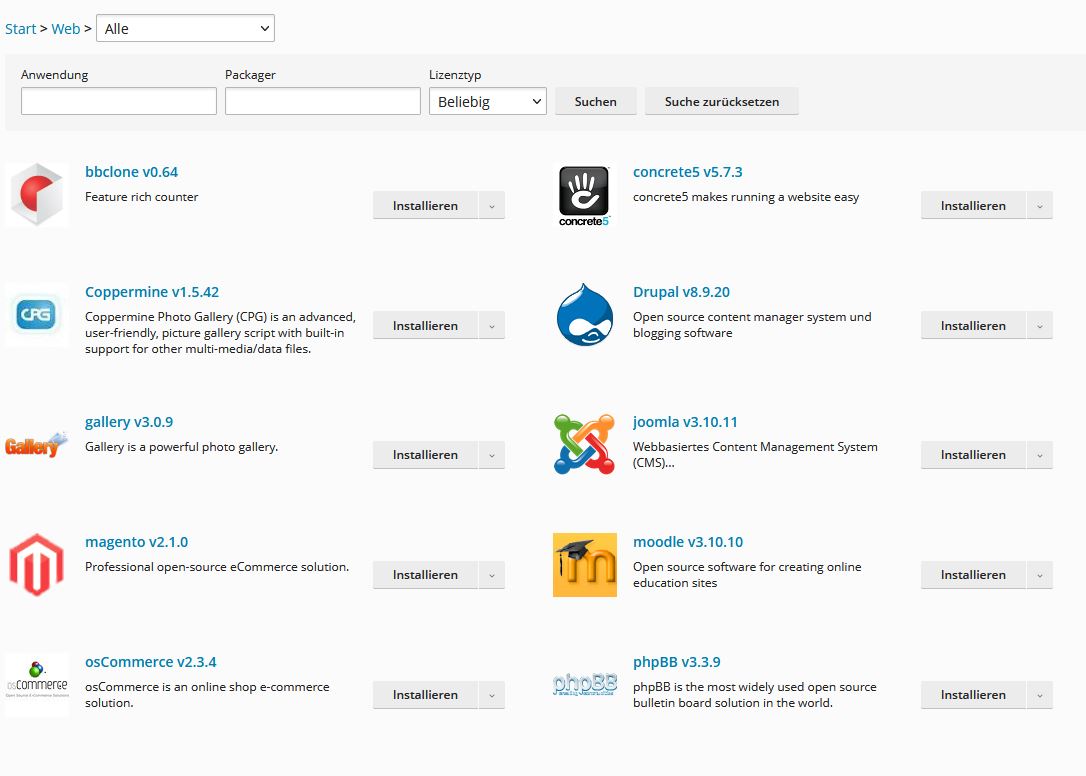Expand install options arrow for Coppermine
The width and height of the screenshot is (1086, 776).
[492, 326]
